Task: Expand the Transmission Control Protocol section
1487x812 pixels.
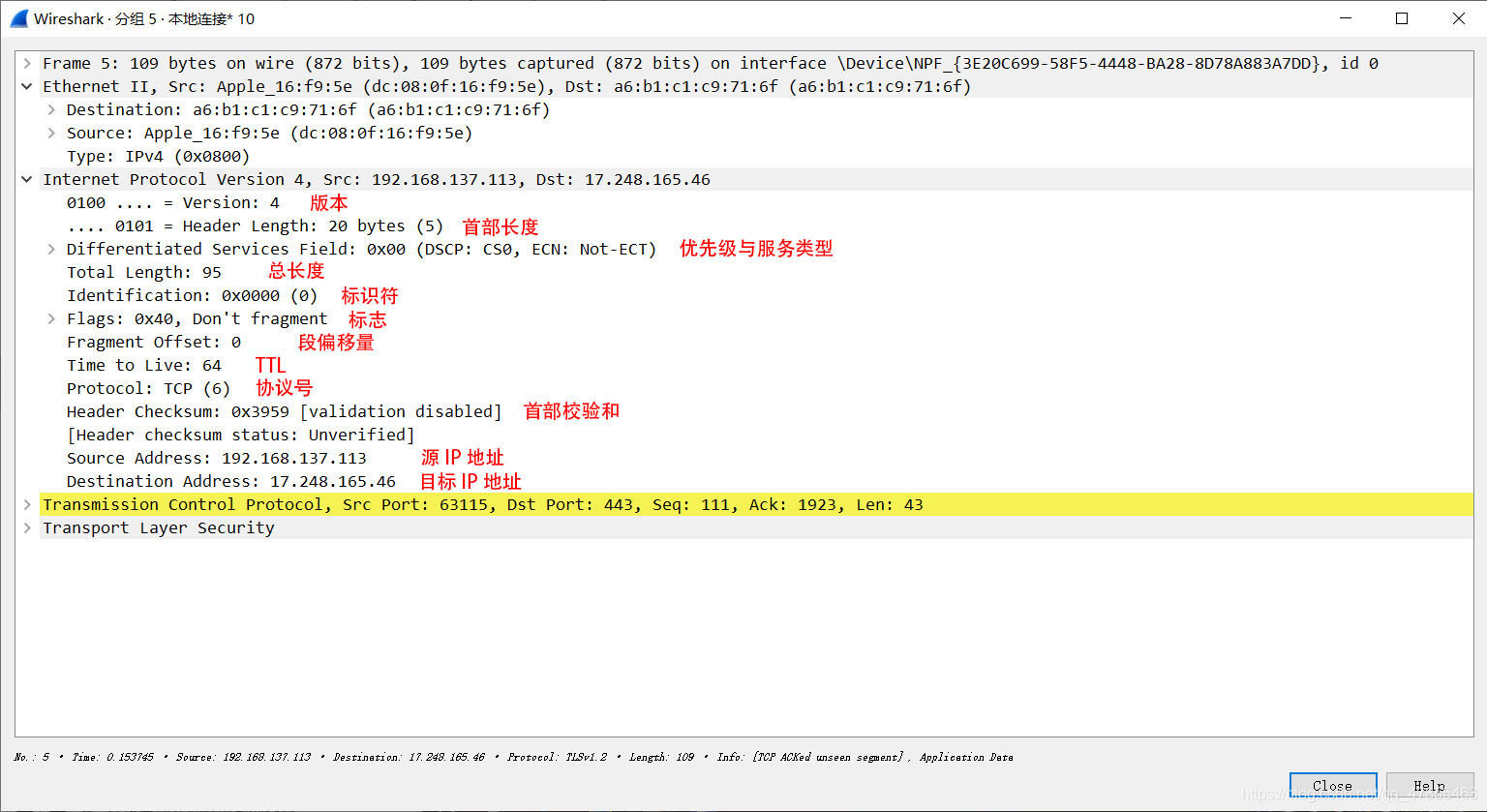Action: [x=27, y=504]
